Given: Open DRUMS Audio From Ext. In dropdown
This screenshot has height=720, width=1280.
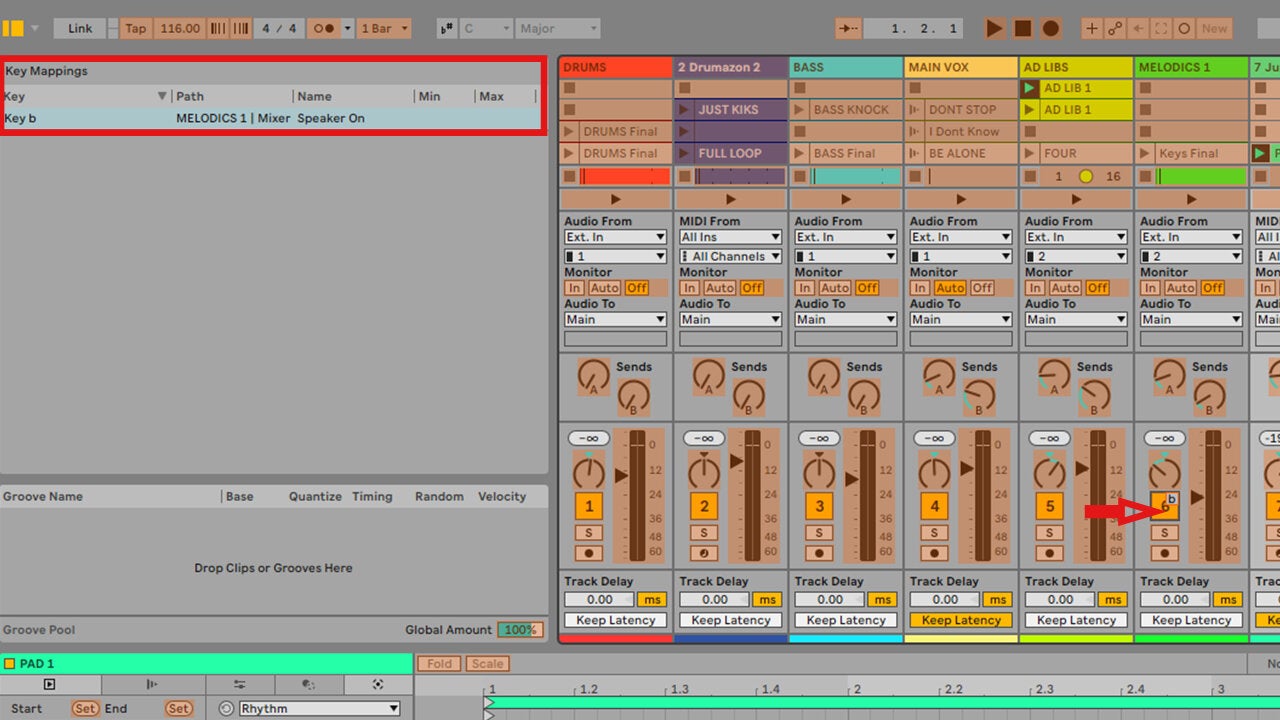Looking at the screenshot, I should coord(615,237).
